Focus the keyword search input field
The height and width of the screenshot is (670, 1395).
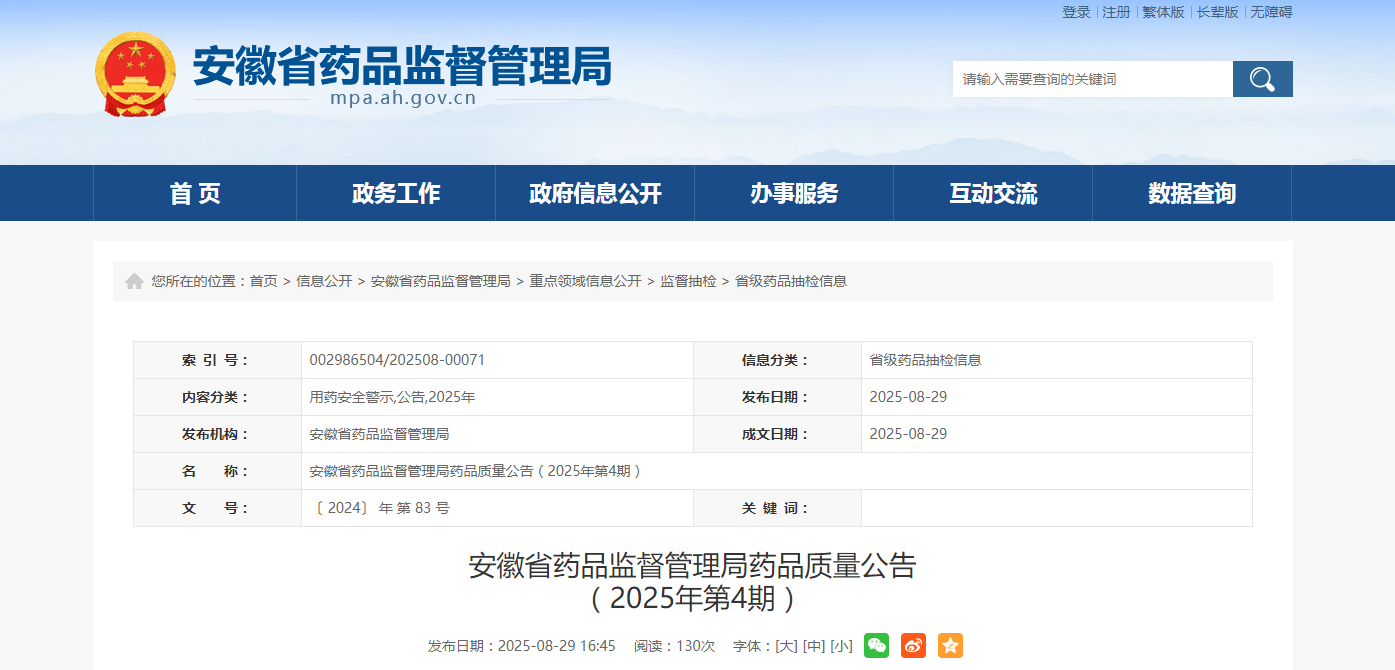pos(1092,79)
